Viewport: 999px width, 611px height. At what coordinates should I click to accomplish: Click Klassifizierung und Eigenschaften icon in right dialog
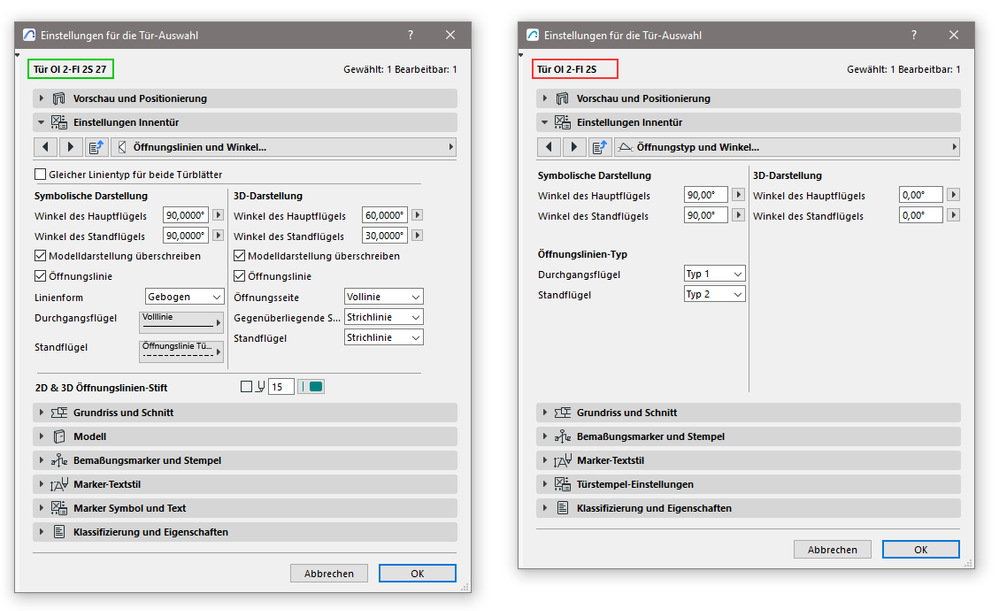(x=563, y=508)
